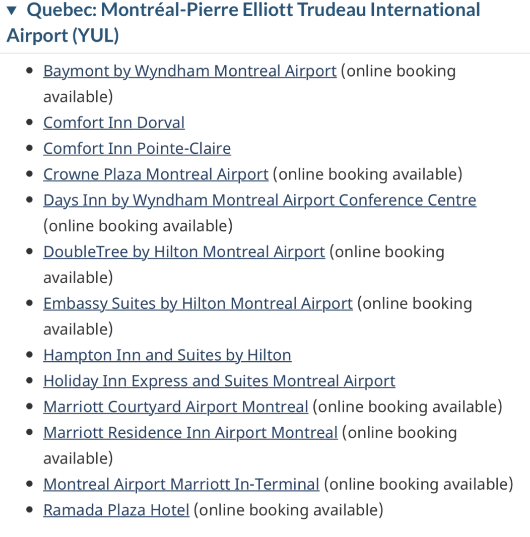Open the Ramada Plaza Hotel link

[x=116, y=510]
